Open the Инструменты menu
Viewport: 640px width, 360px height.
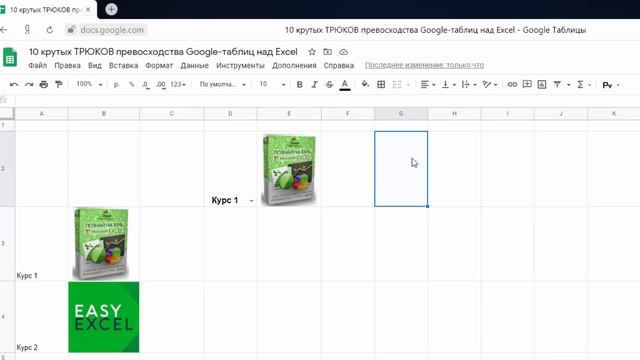[x=240, y=65]
